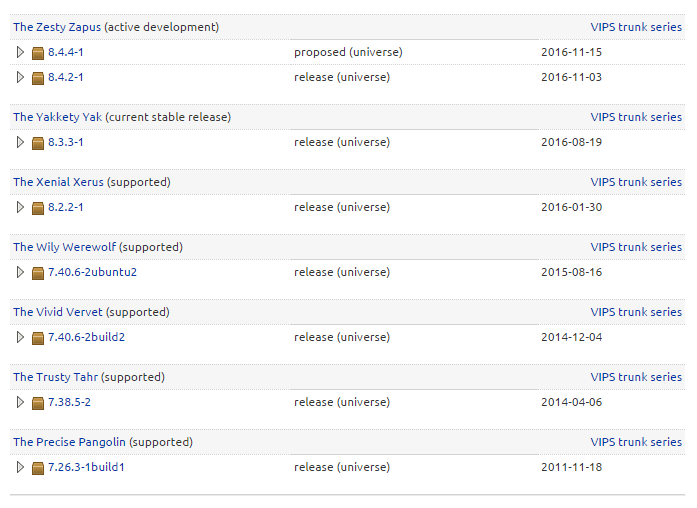Click the package icon beside 7.38.5-2
Viewport: 697px width, 508px height.
[x=38, y=403]
